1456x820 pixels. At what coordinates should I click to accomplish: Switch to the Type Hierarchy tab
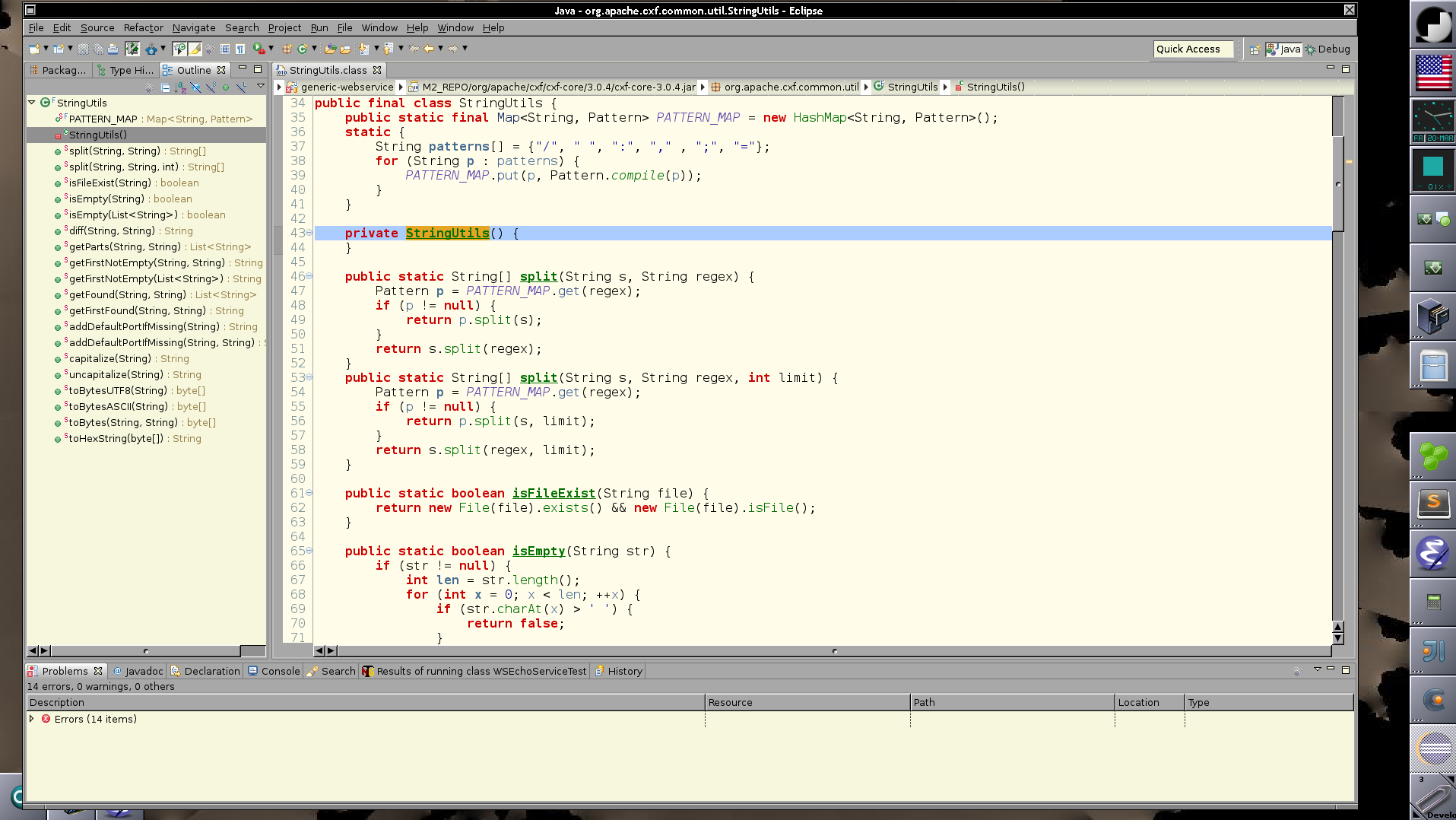tap(125, 70)
